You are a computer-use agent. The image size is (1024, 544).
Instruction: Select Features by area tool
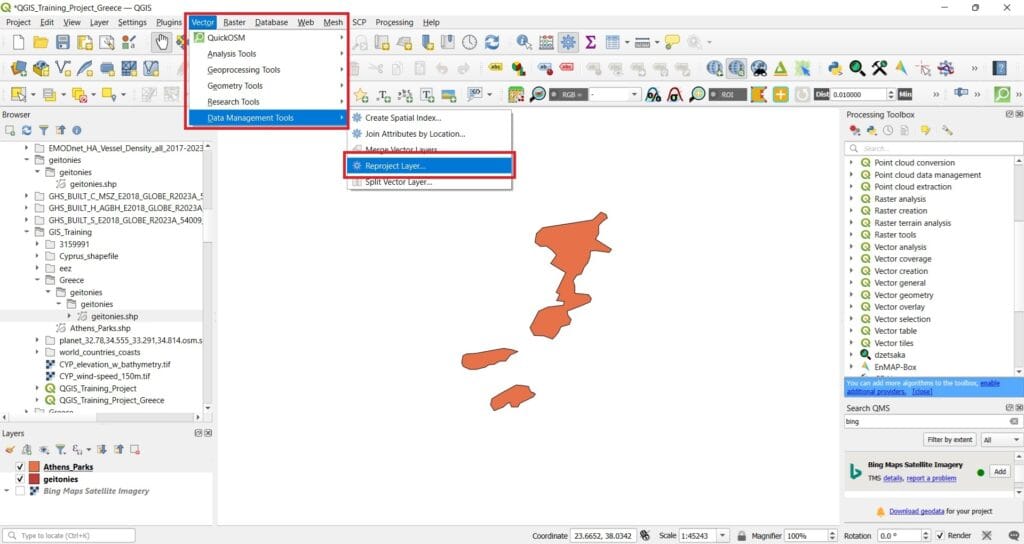click(x=18, y=94)
